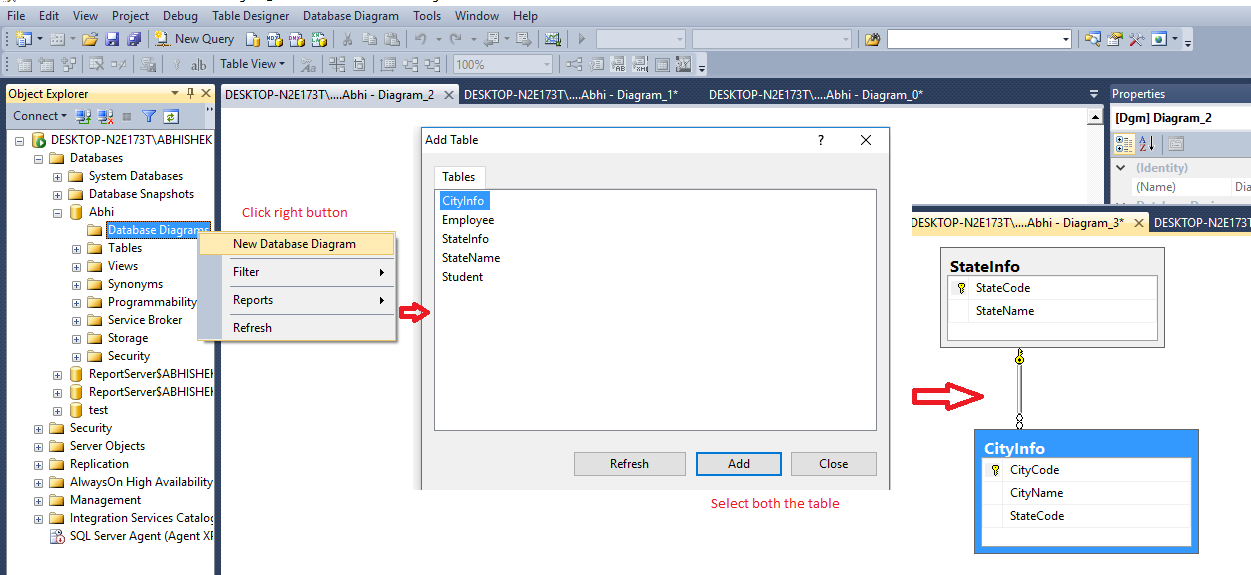Switch to the Diagram_1* document tab
Viewport: 1251px width, 575px height.
coord(571,94)
